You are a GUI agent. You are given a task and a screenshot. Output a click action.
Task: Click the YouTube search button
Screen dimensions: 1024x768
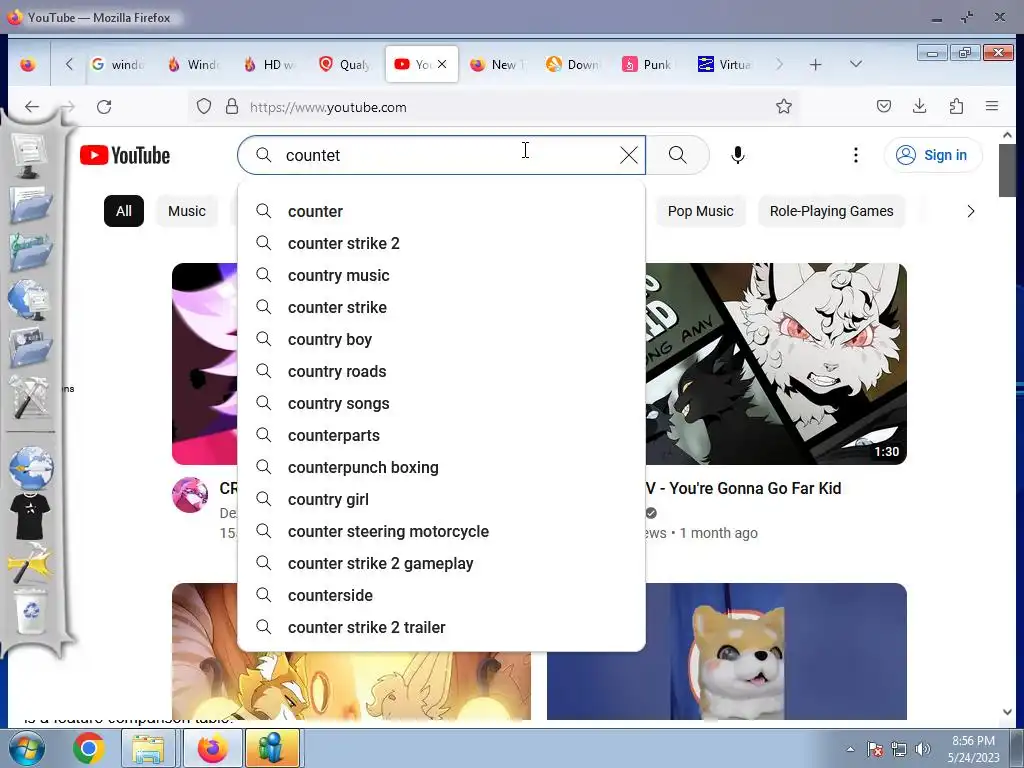click(x=677, y=155)
